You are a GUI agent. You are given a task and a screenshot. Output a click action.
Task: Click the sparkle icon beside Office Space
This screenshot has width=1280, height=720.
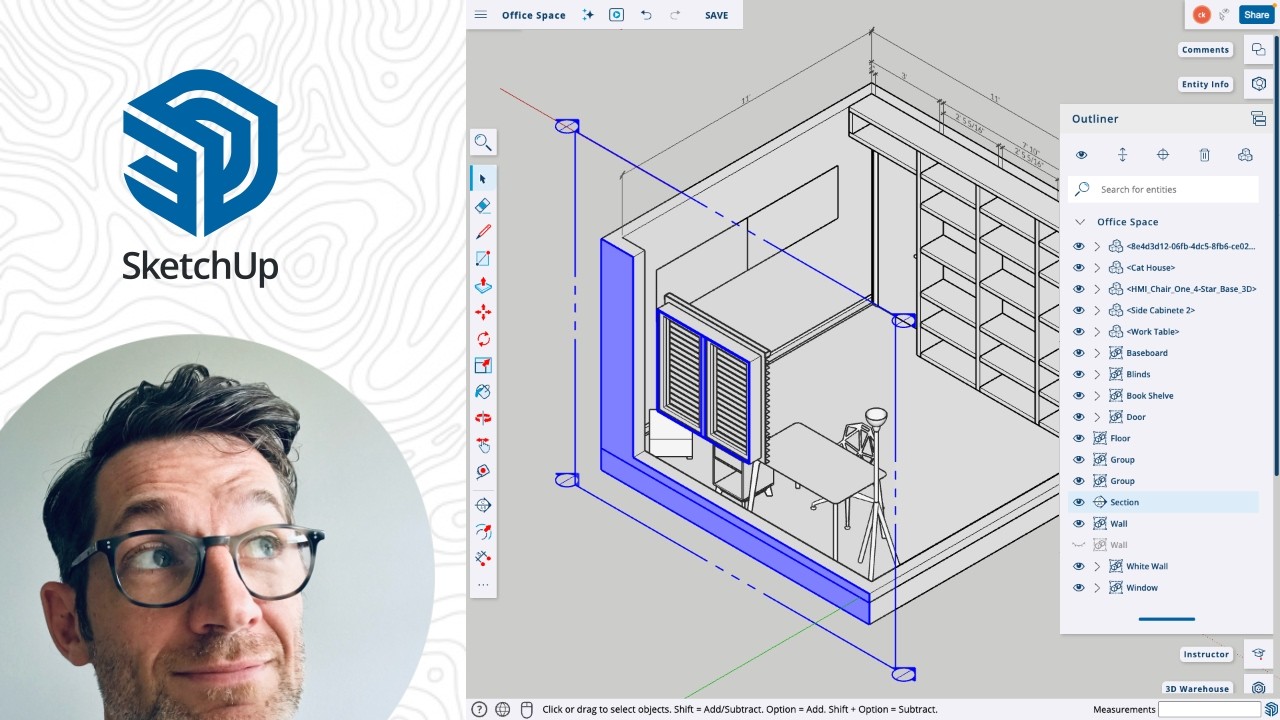(588, 15)
